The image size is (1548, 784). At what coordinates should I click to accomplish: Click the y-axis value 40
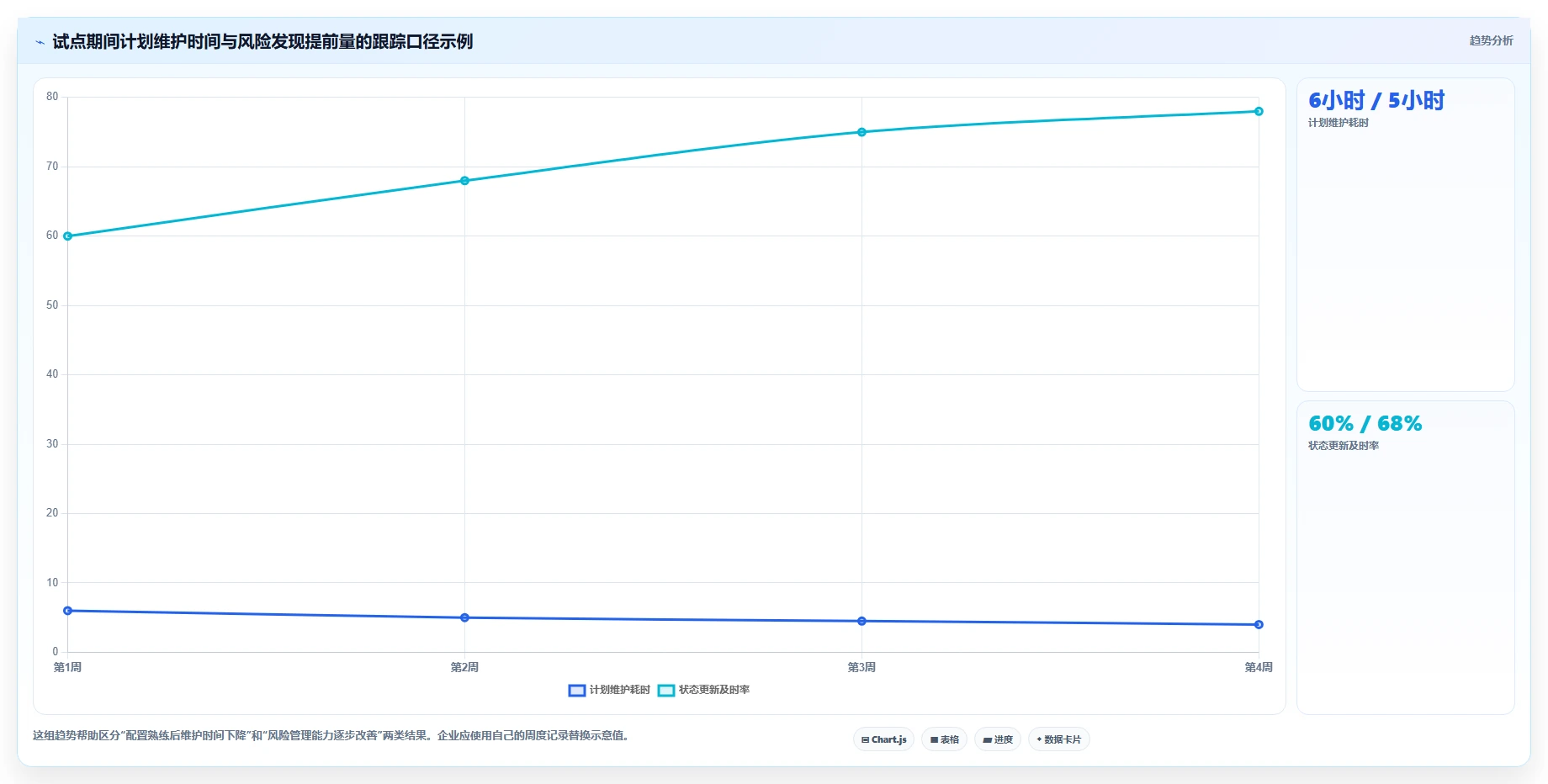pos(52,374)
